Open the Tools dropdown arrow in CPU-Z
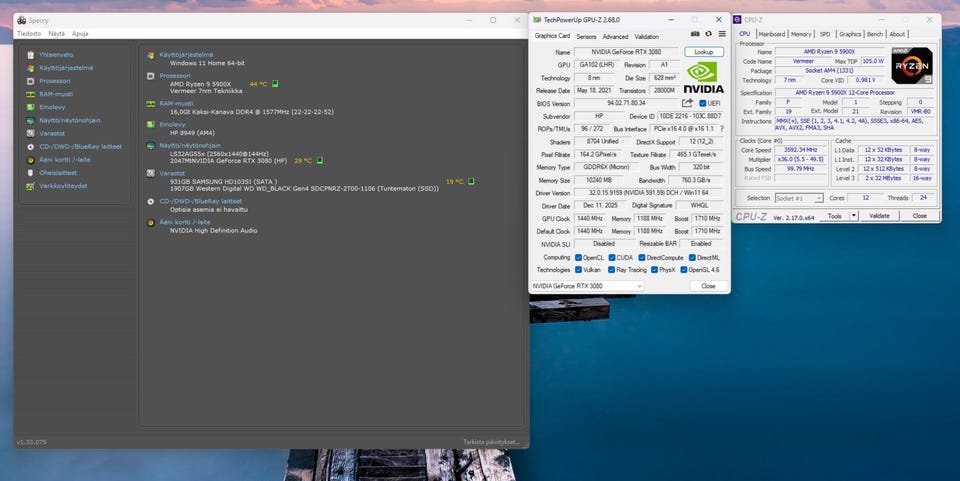Screen dimensions: 960x481 pos(854,216)
